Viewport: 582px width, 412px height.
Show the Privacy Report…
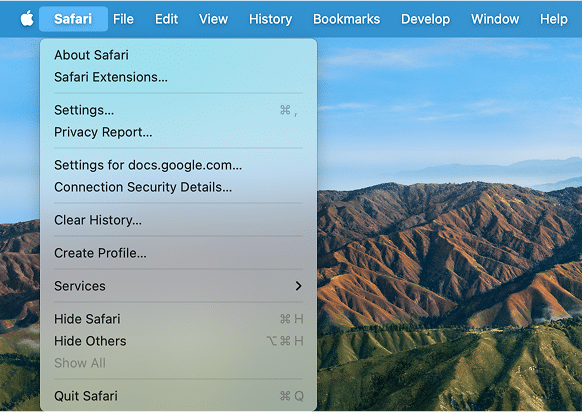178,132
